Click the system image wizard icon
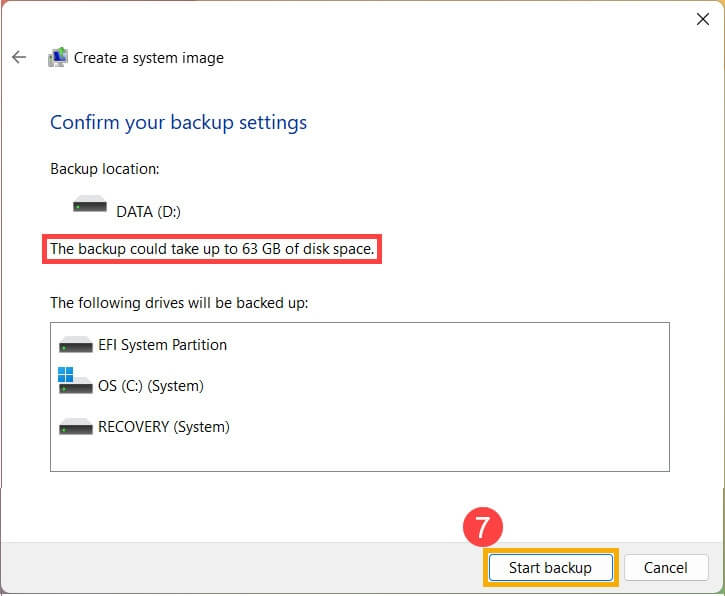This screenshot has height=596, width=725. [58, 58]
